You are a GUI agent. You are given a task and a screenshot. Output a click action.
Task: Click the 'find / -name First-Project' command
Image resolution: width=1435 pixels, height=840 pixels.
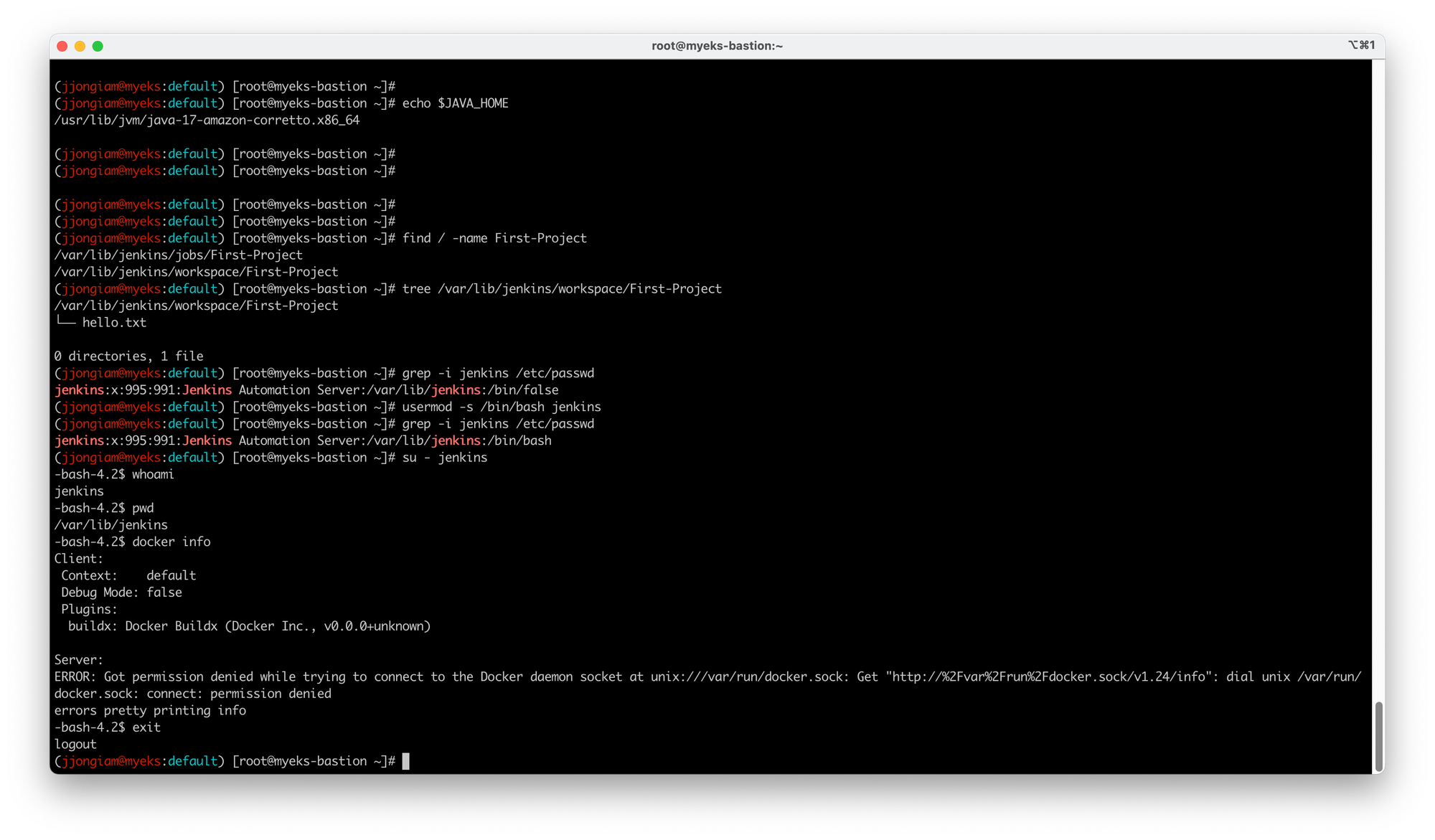pyautogui.click(x=494, y=238)
